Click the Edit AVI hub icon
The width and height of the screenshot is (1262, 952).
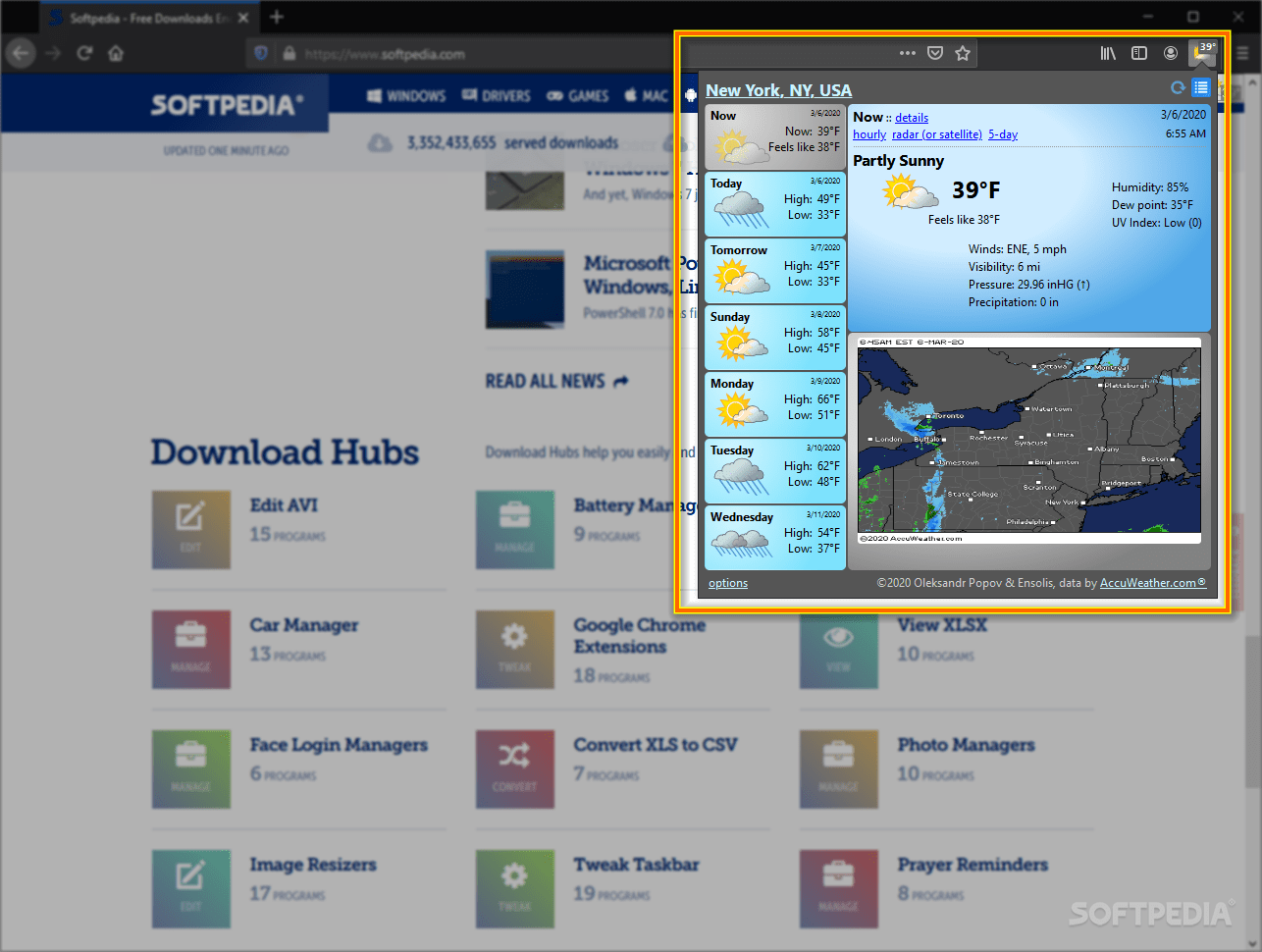(191, 529)
